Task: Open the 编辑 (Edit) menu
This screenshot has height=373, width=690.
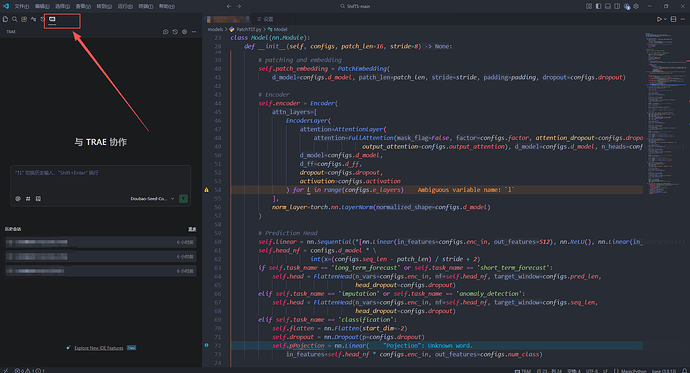Action: (x=42, y=6)
